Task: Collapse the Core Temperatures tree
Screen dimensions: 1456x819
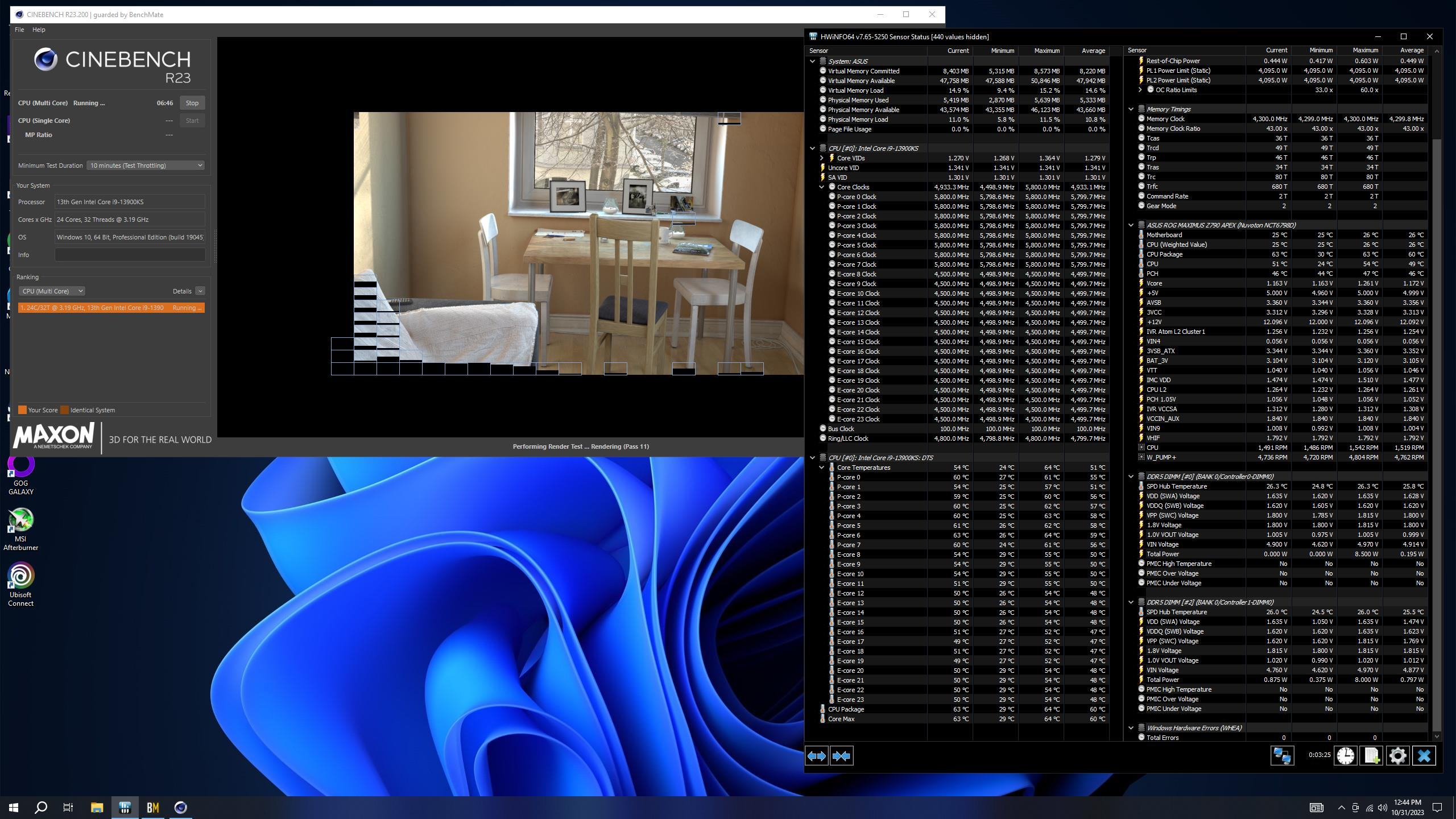Action: click(x=821, y=468)
